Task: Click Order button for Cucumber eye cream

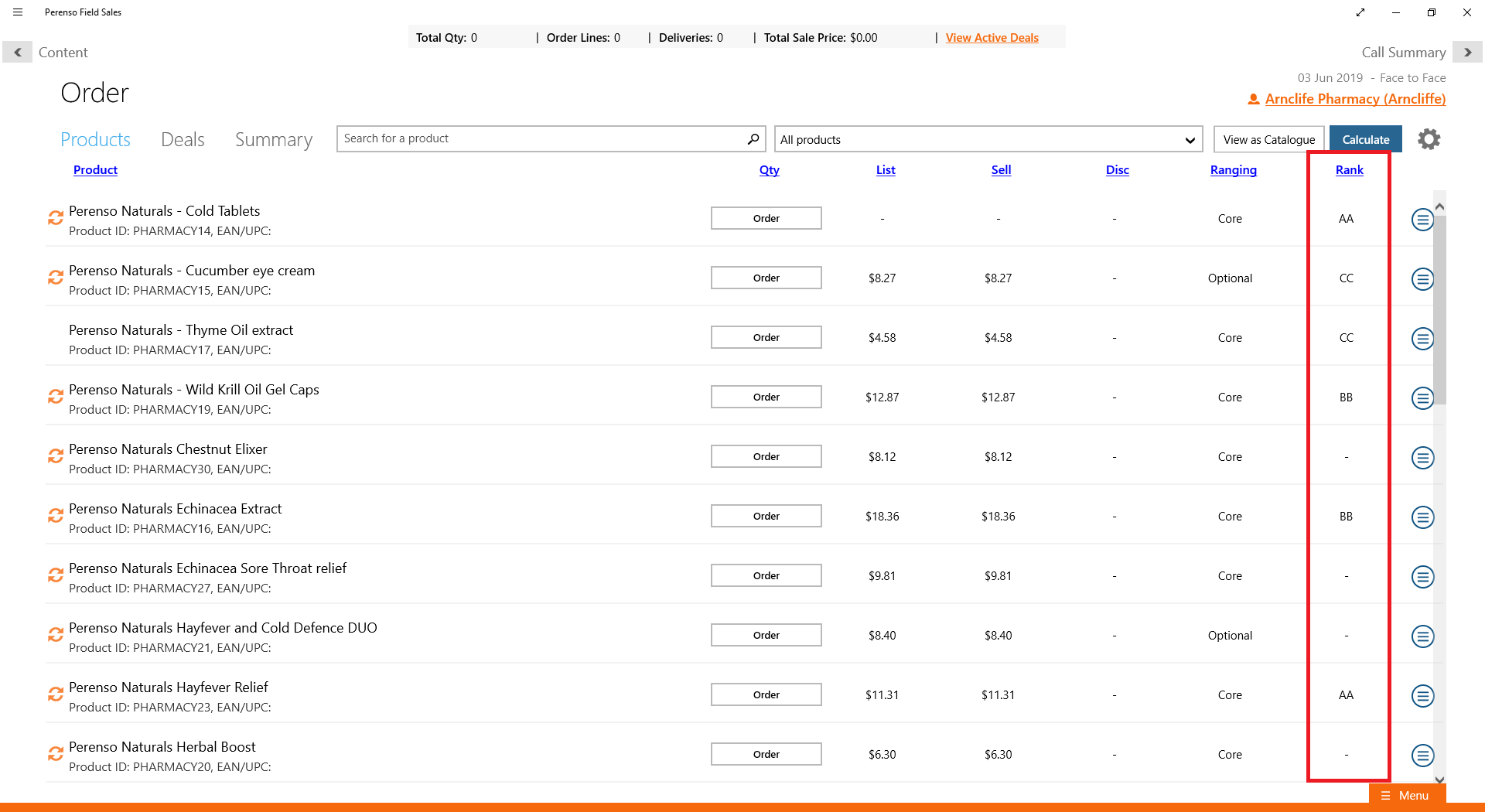Action: (x=766, y=278)
